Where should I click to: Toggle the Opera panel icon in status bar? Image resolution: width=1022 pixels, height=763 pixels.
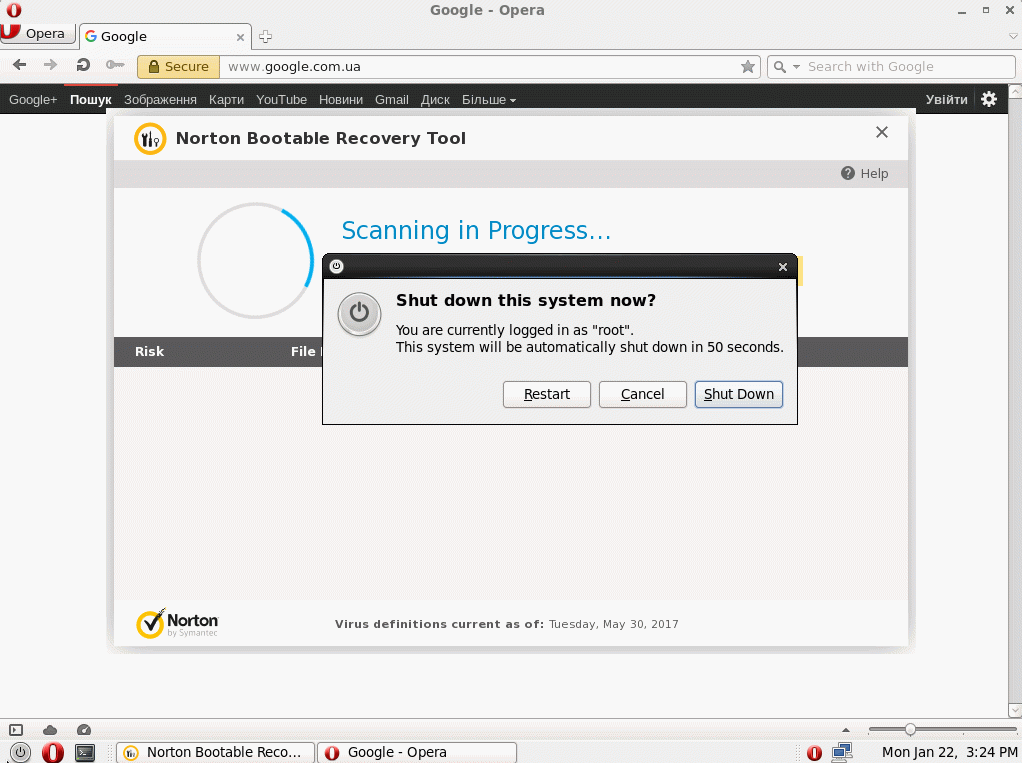(16, 730)
